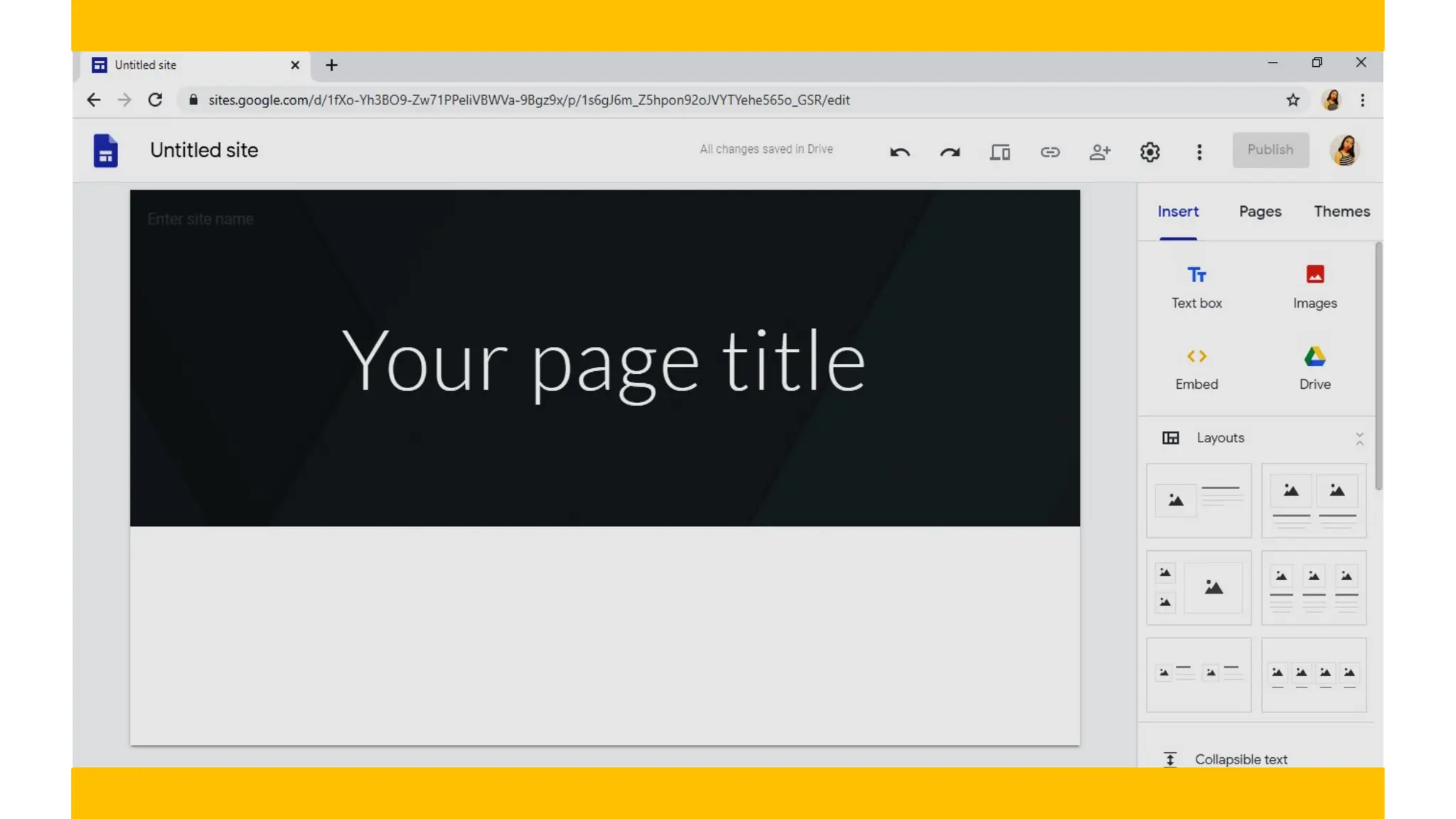This screenshot has height=819, width=1456.
Task: Collapse the Layouts section
Action: pos(1359,439)
